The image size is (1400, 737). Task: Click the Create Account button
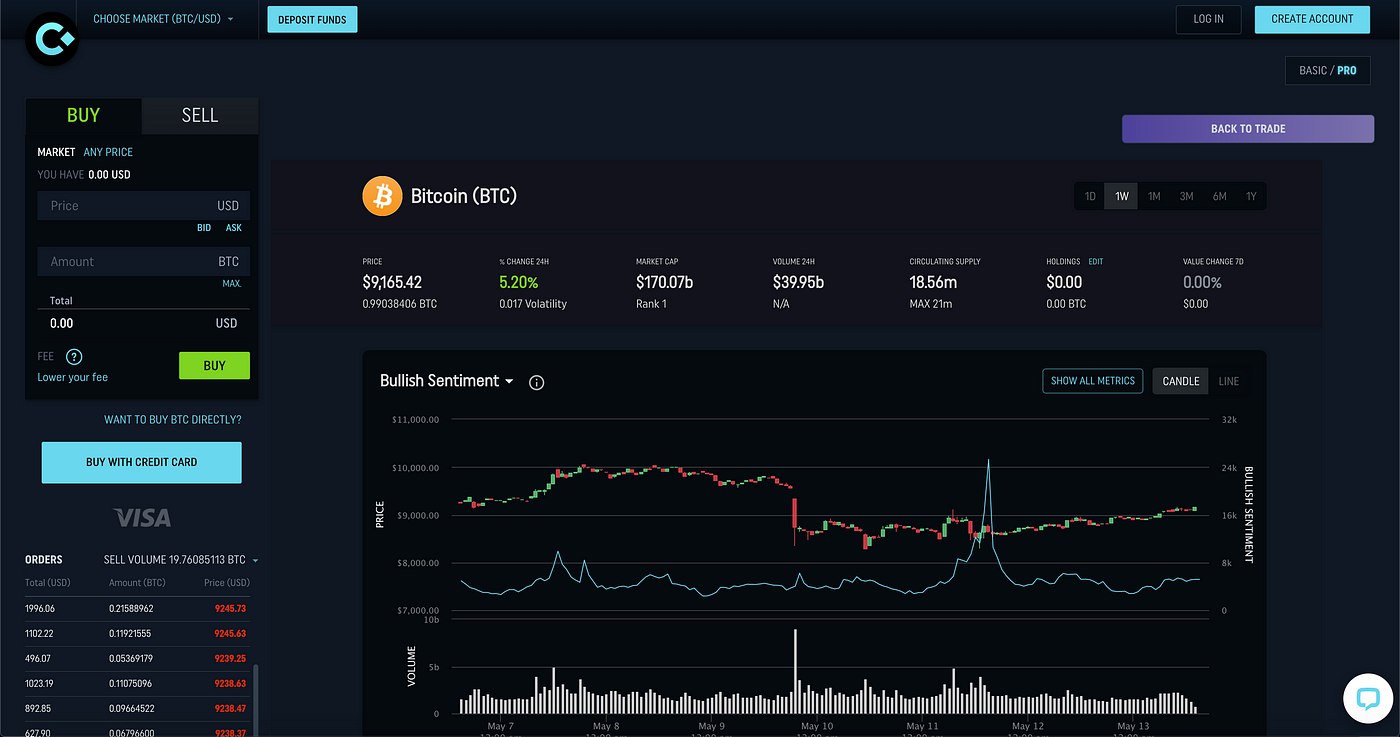(1312, 19)
